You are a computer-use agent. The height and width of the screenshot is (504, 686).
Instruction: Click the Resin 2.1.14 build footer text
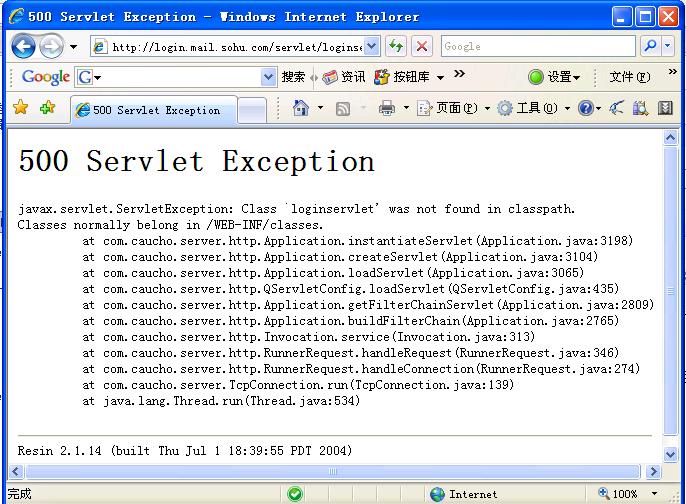pos(185,451)
